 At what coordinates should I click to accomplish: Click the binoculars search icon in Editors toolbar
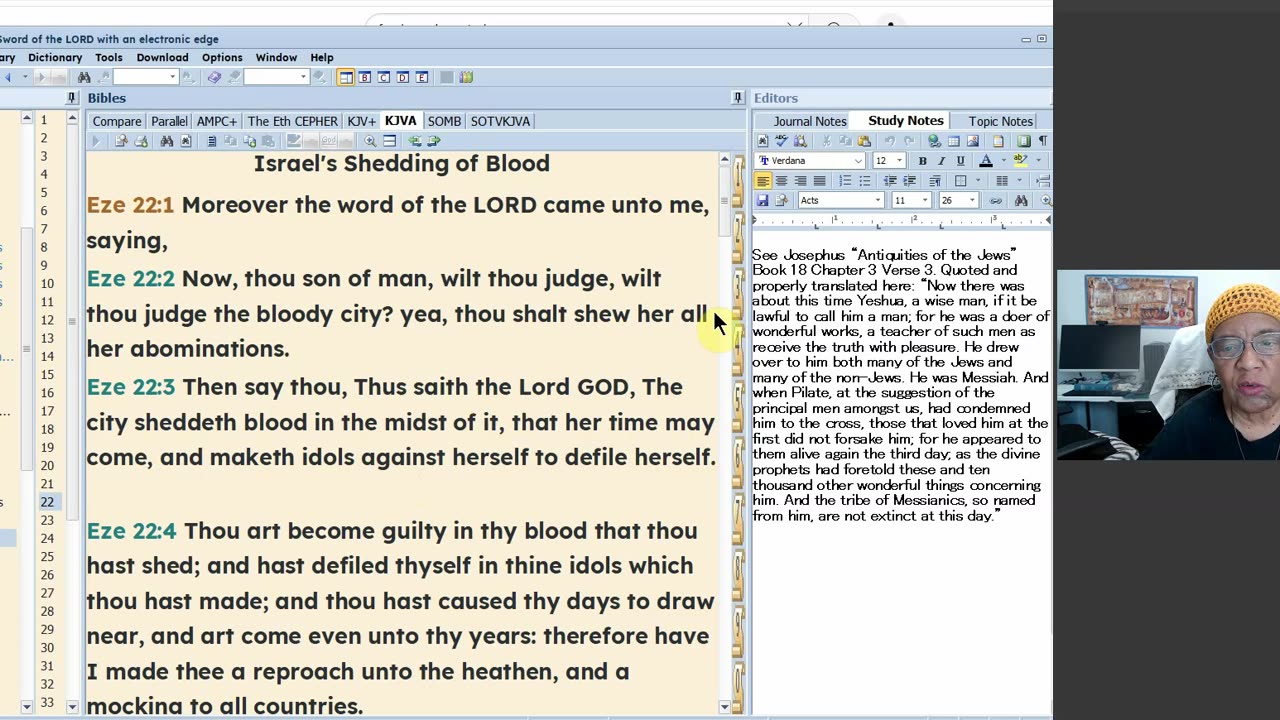[1021, 200]
